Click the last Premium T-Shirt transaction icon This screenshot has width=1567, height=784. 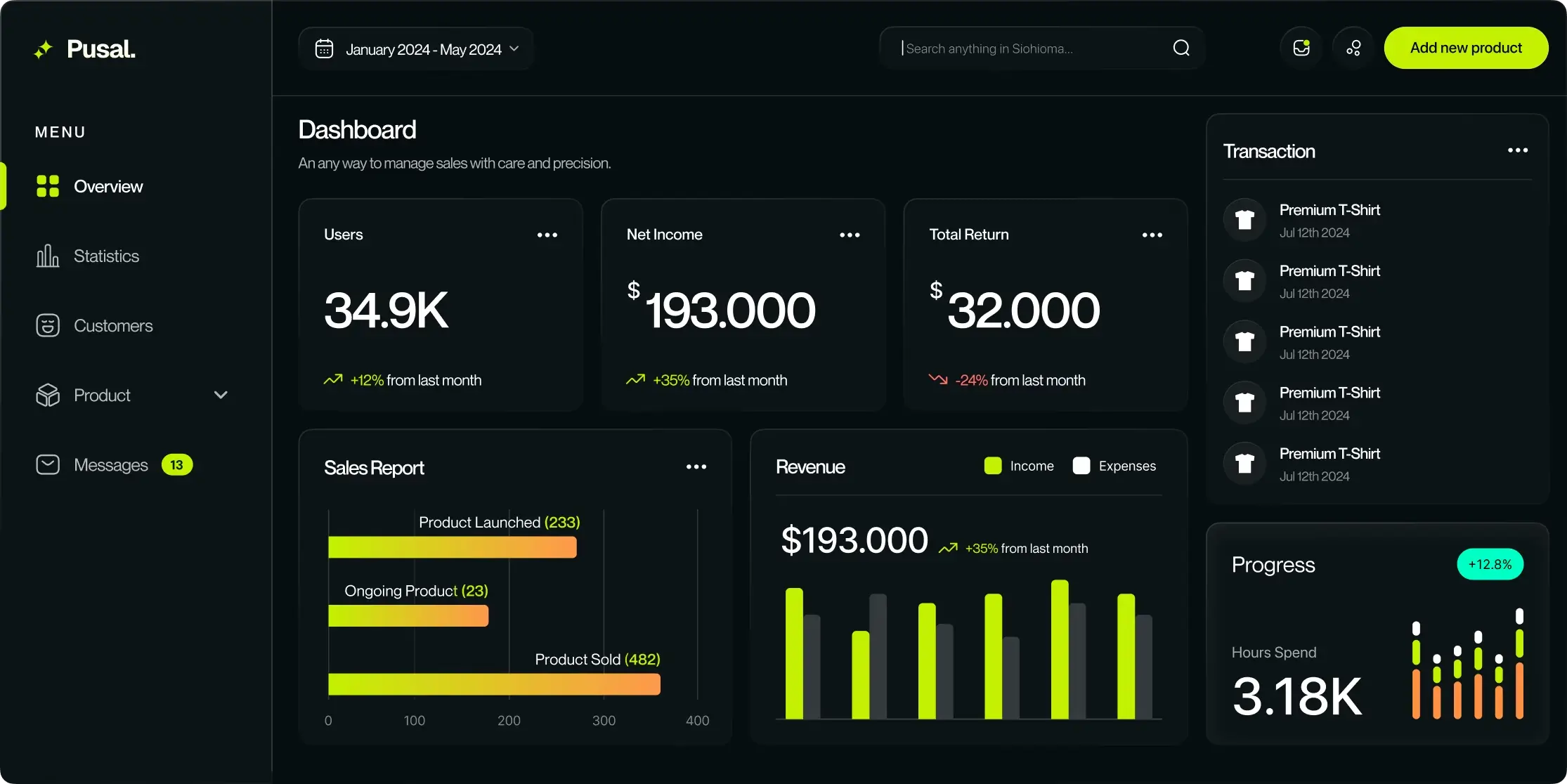tap(1245, 464)
